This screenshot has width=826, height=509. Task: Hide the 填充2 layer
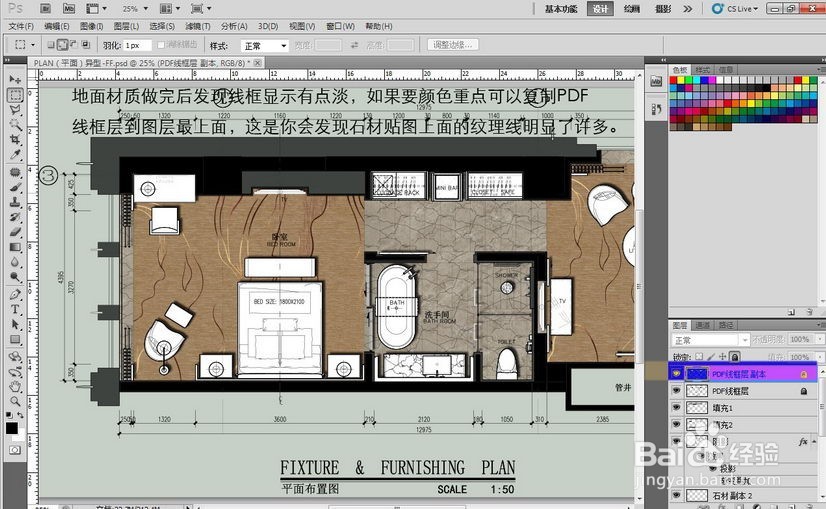pos(676,424)
